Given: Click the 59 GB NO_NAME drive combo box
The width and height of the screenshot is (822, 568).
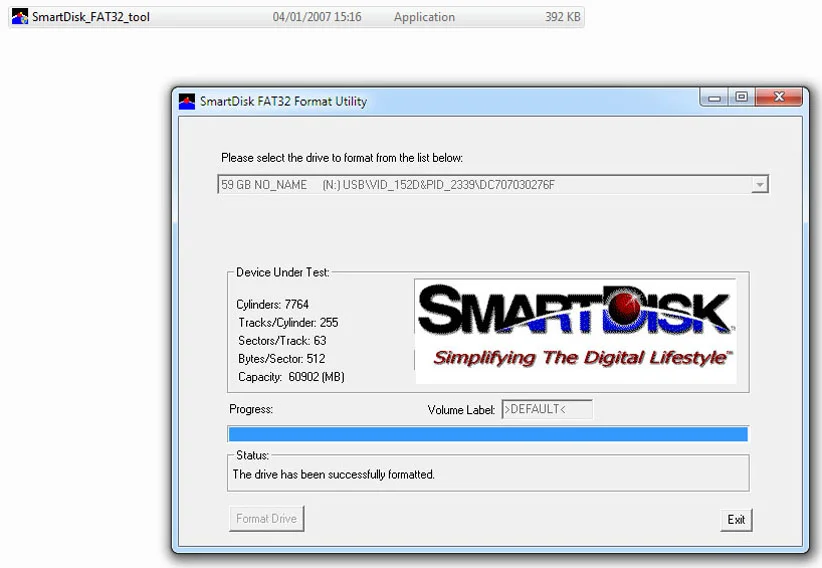Looking at the screenshot, I should pyautogui.click(x=493, y=185).
